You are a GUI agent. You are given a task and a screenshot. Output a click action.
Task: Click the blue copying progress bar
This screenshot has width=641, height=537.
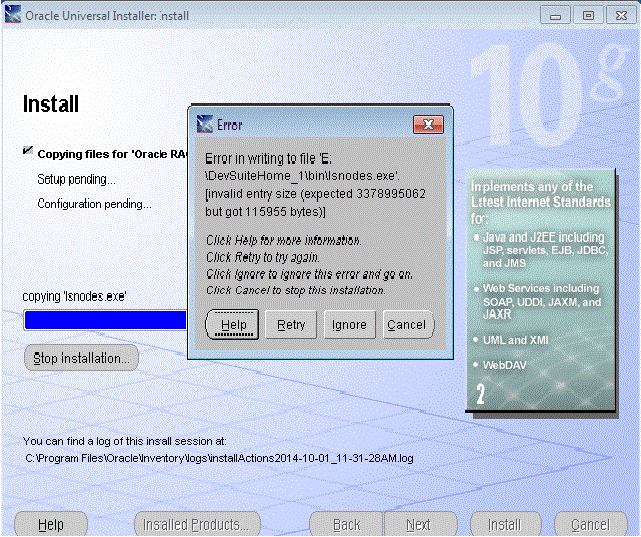point(105,320)
